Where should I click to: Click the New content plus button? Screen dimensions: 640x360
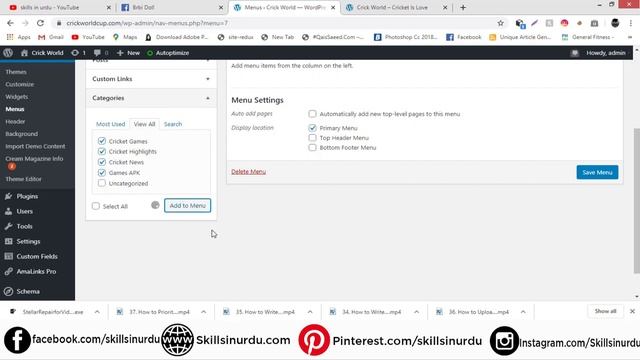128,53
